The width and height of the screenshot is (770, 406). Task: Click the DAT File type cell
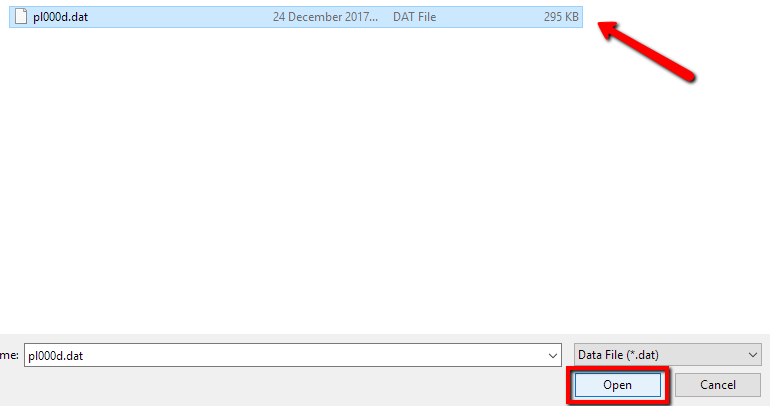pyautogui.click(x=414, y=17)
